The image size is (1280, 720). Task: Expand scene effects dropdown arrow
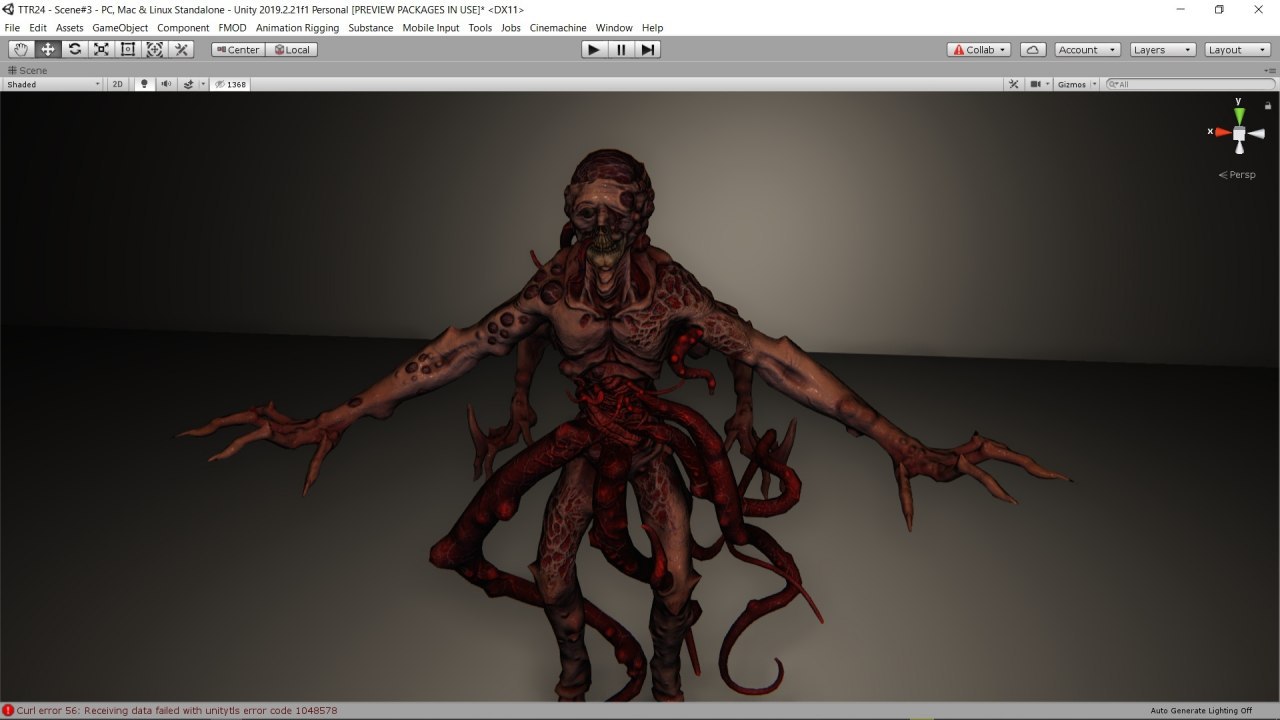(203, 84)
